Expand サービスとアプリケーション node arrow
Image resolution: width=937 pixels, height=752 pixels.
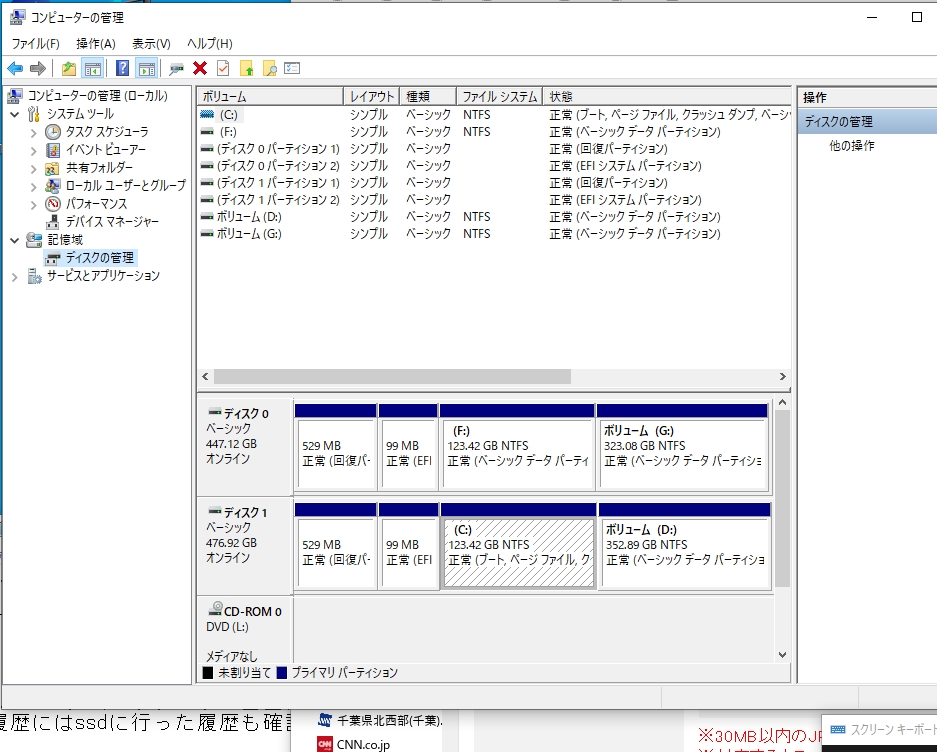pyautogui.click(x=15, y=276)
